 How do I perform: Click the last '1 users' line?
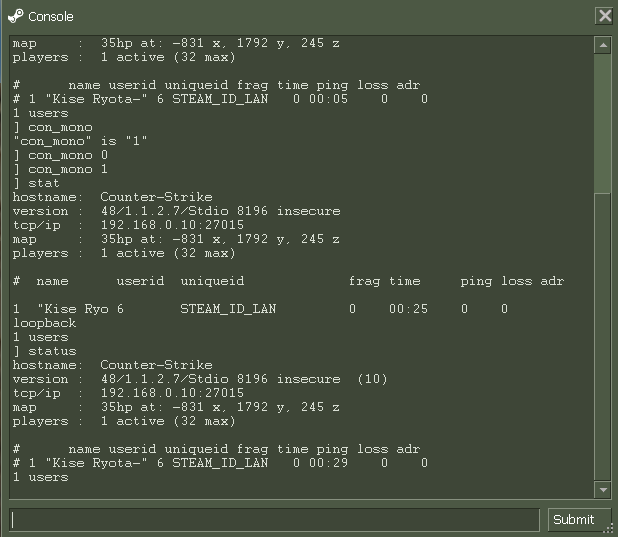(x=41, y=477)
